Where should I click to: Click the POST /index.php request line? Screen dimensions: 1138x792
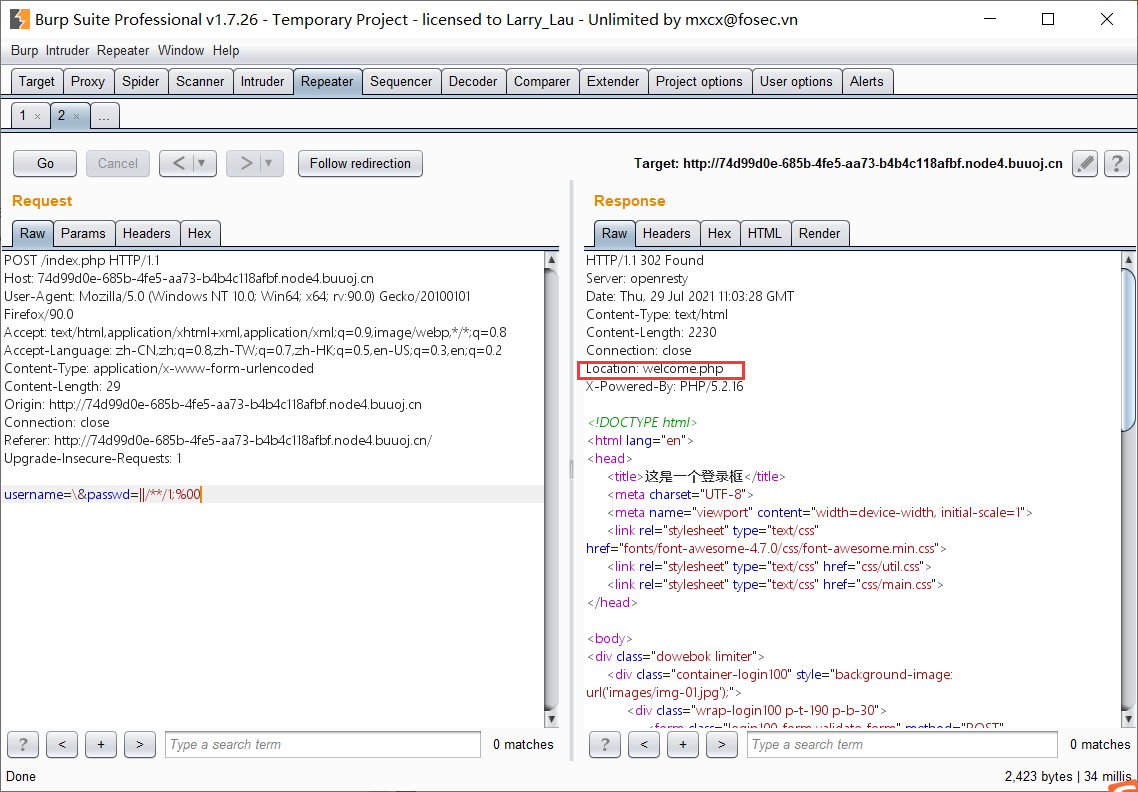click(x=82, y=260)
